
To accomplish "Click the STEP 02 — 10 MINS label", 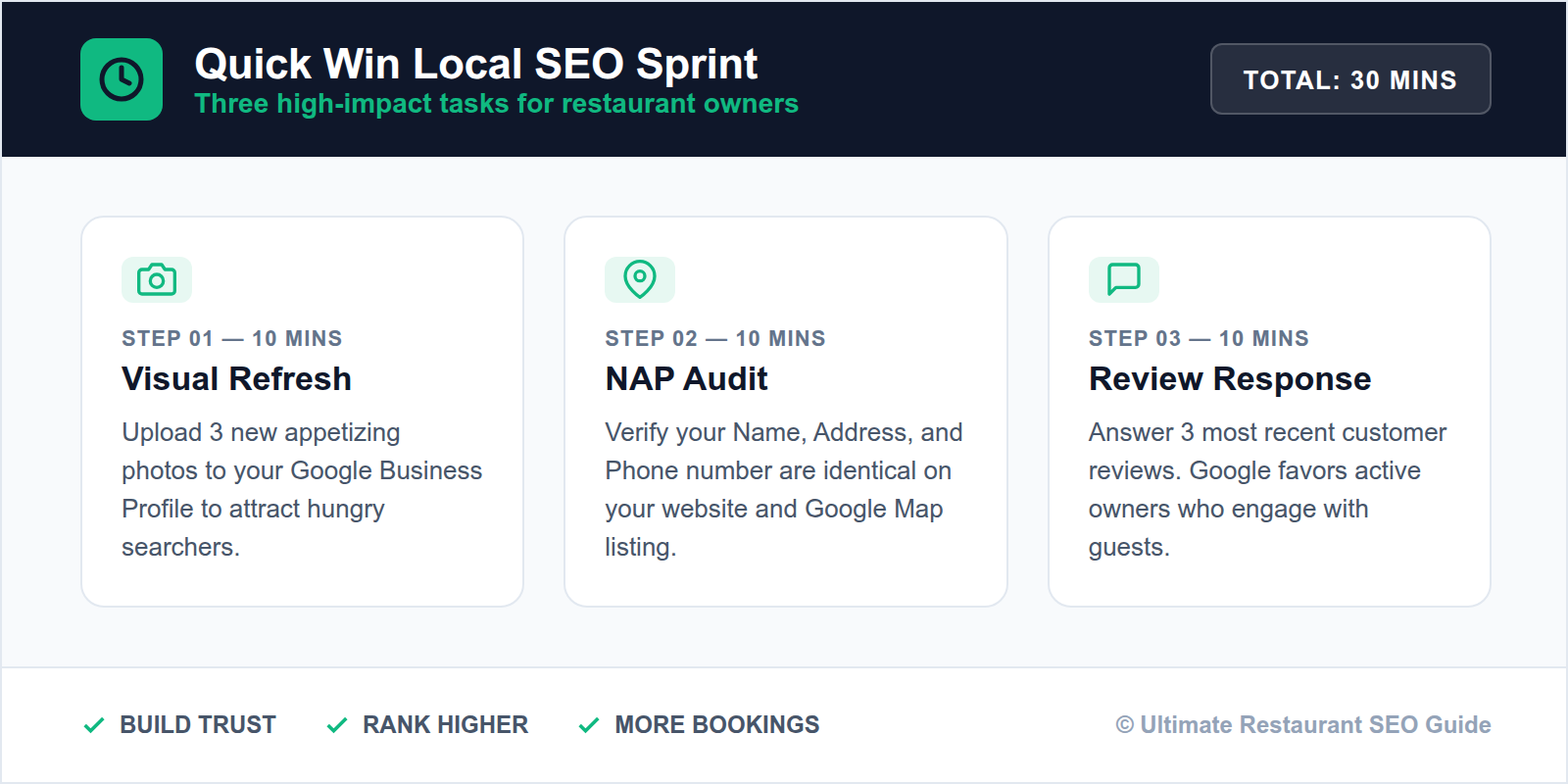I will pos(715,338).
